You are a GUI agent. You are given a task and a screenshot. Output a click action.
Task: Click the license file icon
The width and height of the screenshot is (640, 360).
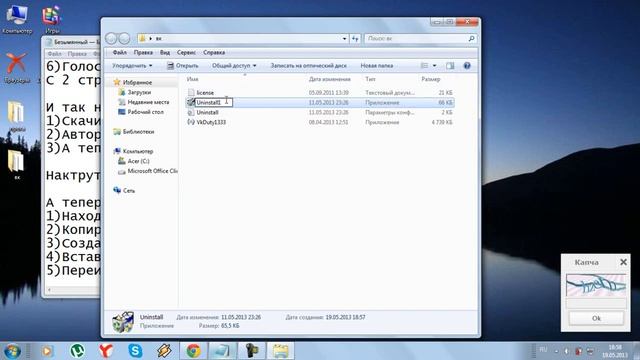(191, 93)
